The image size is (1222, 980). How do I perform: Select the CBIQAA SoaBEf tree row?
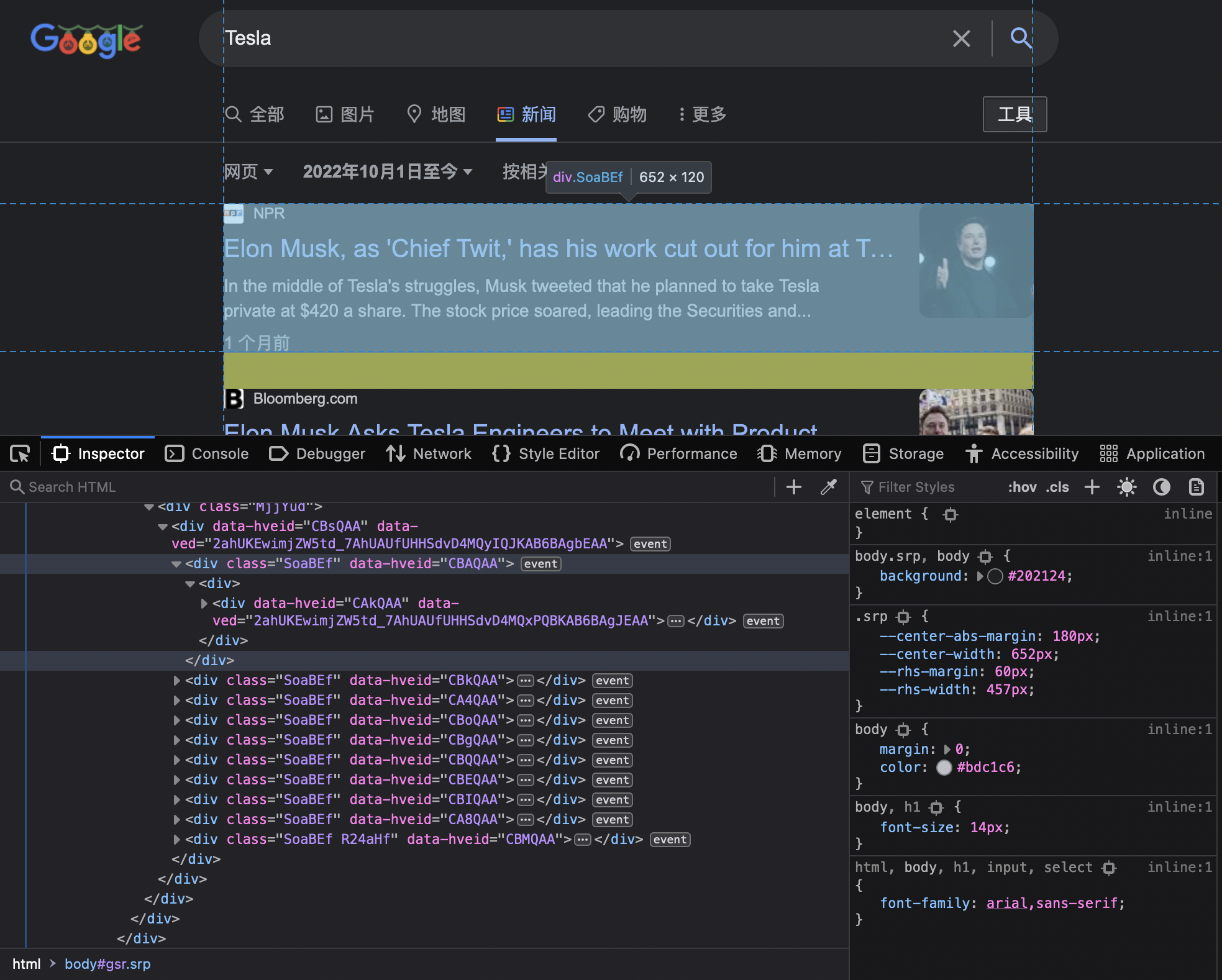424,800
